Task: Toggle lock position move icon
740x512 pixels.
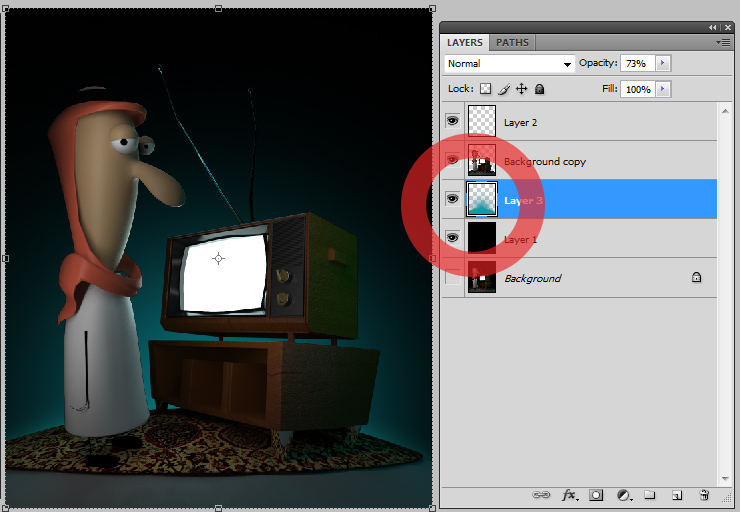Action: (x=521, y=89)
